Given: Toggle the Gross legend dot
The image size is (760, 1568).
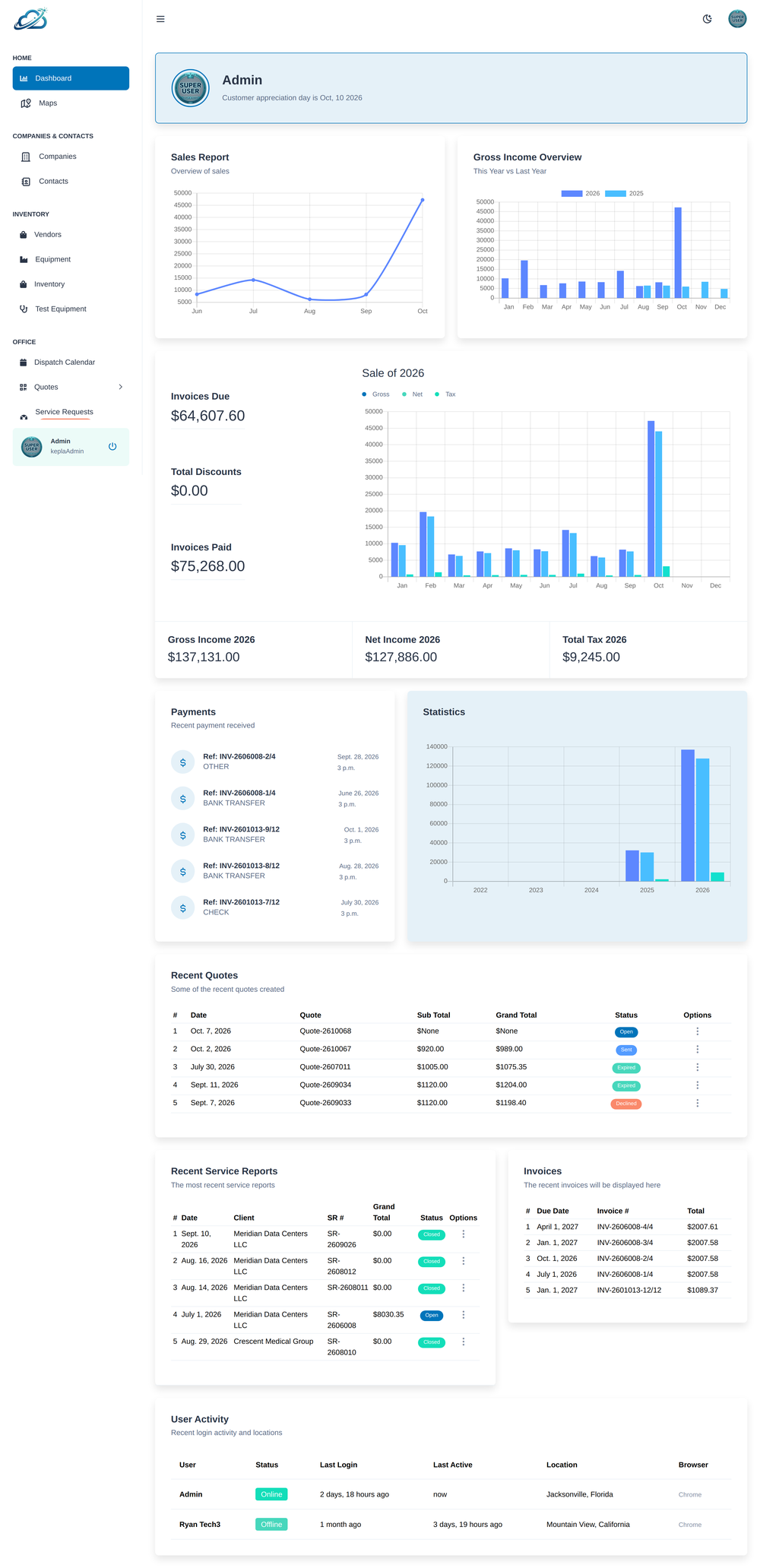Looking at the screenshot, I should tap(364, 394).
